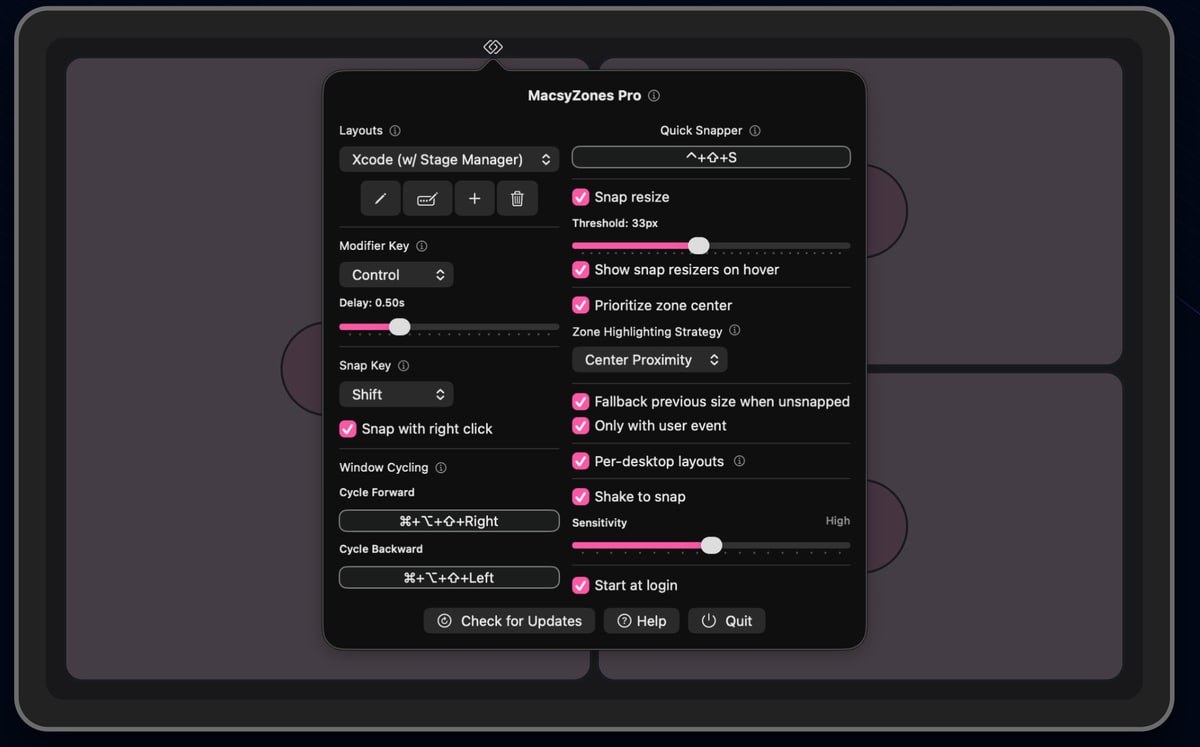Open the Help button

click(642, 621)
